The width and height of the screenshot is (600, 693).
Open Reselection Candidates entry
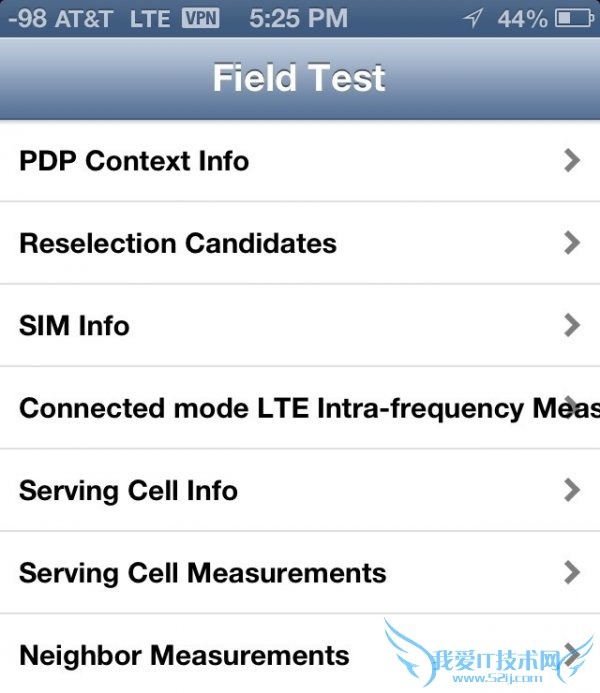[178, 243]
